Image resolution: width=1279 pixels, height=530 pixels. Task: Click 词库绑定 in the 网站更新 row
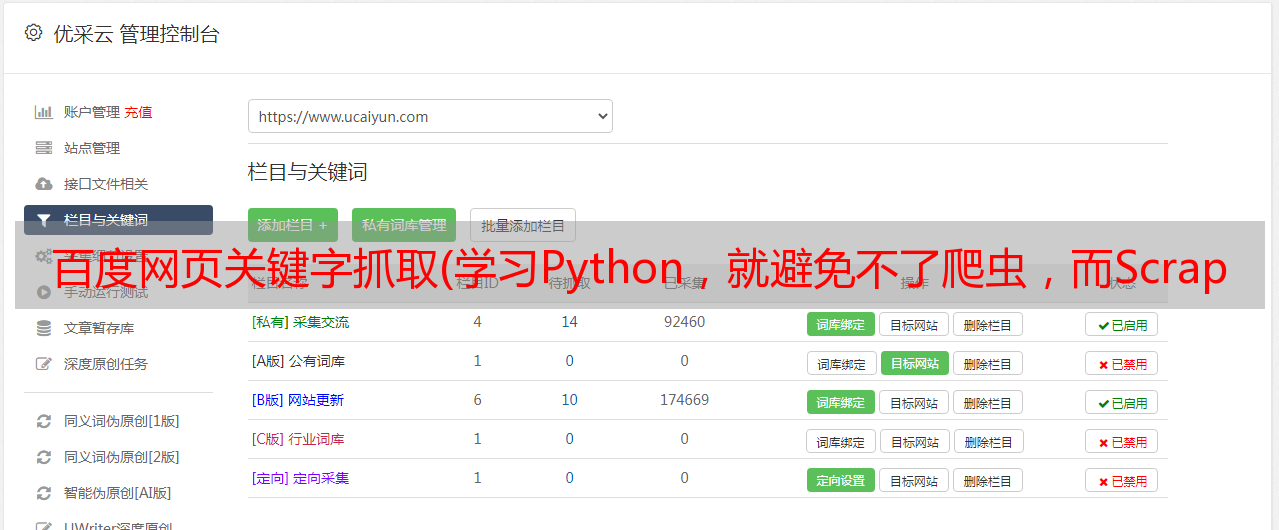tap(841, 402)
